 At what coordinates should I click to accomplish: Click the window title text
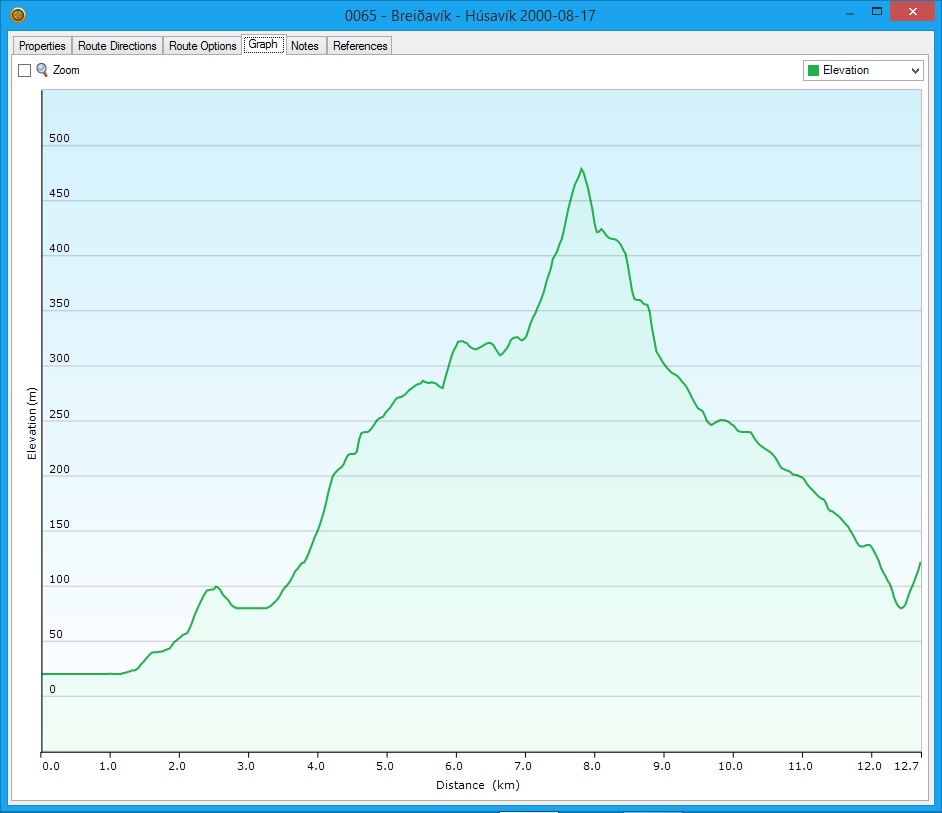point(470,16)
